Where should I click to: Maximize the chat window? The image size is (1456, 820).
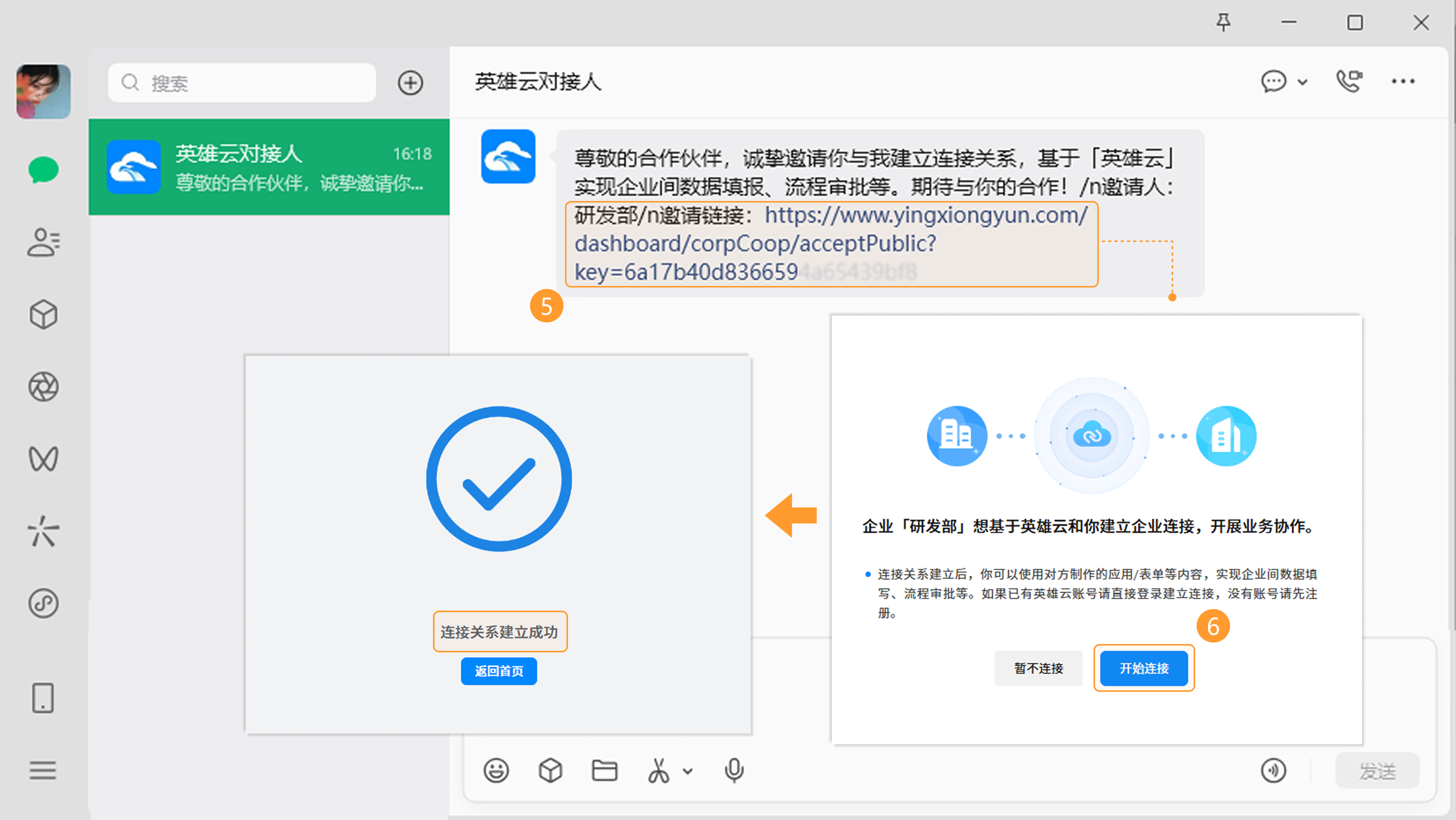[x=1355, y=23]
